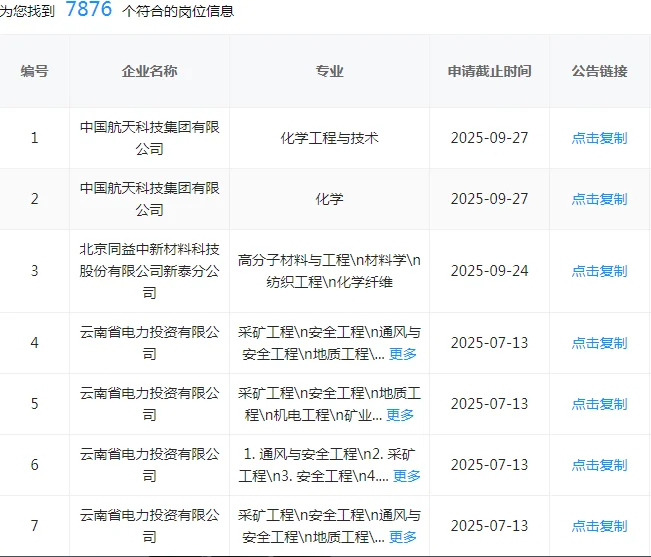This screenshot has width=651, height=557.
Task: Copy announcement link for row 6
Action: pyautogui.click(x=599, y=465)
